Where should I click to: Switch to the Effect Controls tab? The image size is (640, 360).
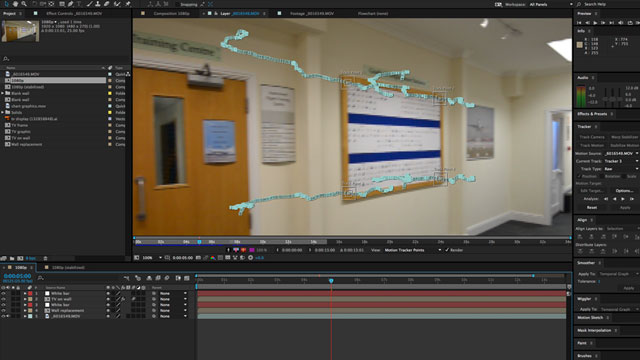73,13
